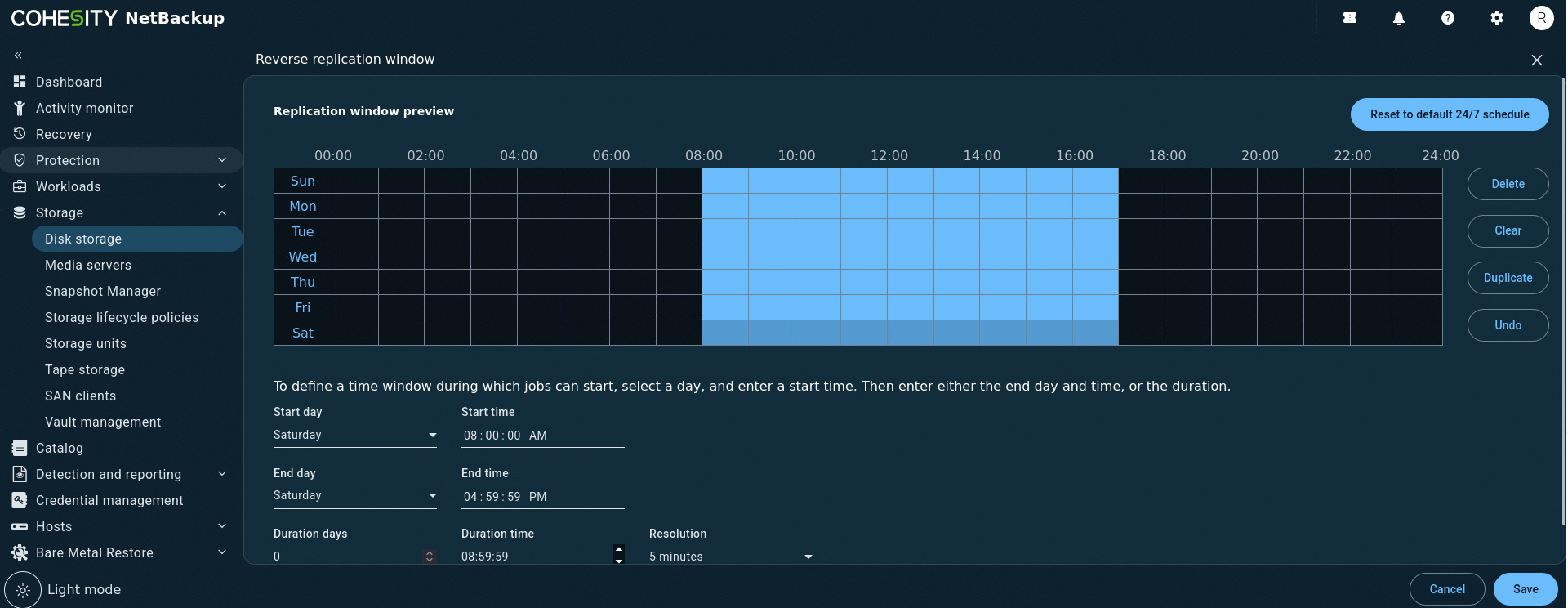Viewport: 1568px width, 608px height.
Task: Click Reset to default 24/7 schedule
Action: (x=1450, y=114)
